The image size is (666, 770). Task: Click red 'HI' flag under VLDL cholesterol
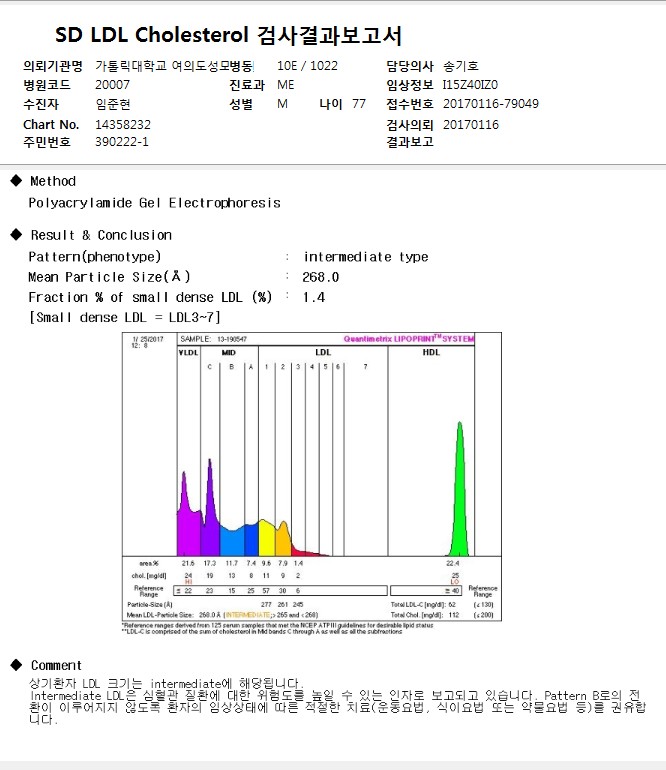click(189, 581)
